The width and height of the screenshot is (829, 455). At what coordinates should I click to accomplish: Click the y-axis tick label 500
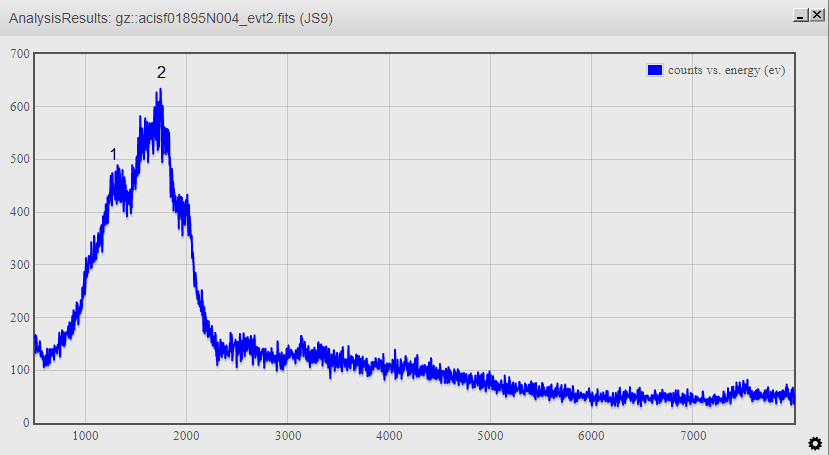(19, 159)
